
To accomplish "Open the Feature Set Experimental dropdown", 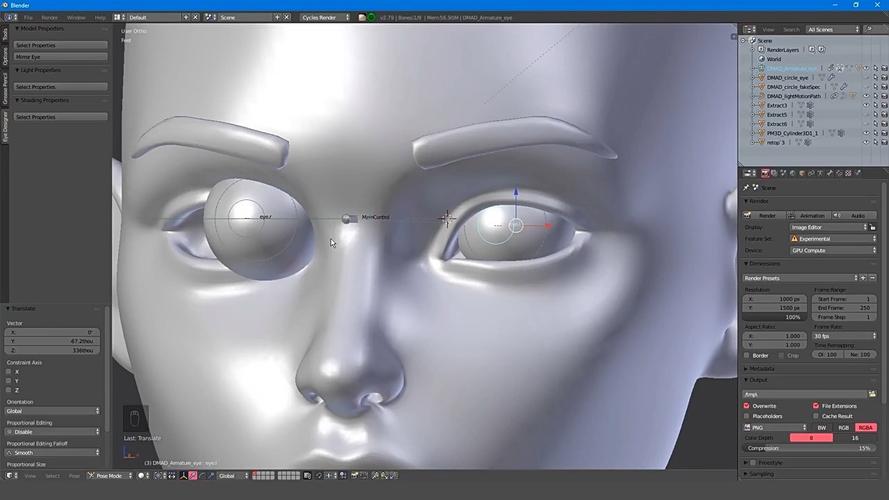I will coord(833,239).
